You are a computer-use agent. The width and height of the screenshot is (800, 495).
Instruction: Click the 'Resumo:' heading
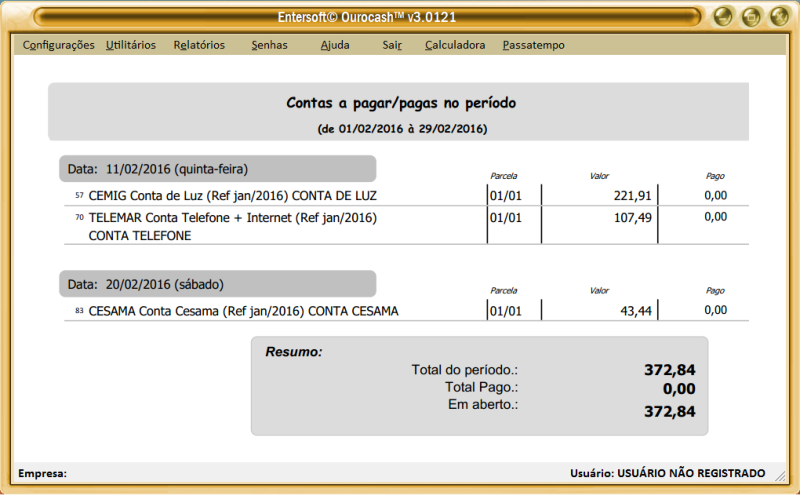pos(294,352)
